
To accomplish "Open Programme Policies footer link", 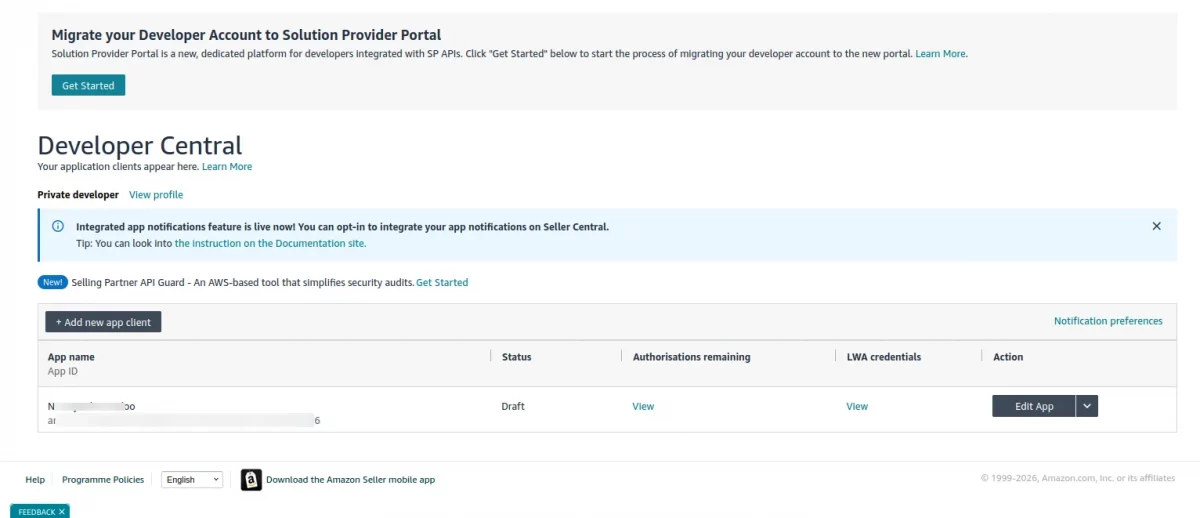I will [x=103, y=480].
